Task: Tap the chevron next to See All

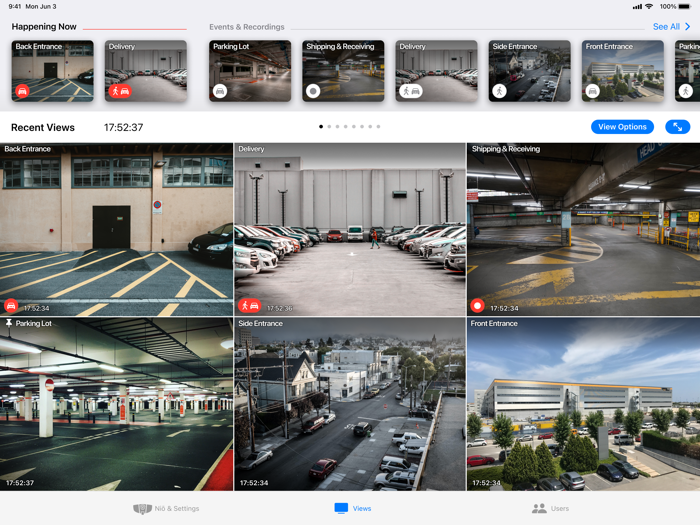Action: (x=688, y=27)
